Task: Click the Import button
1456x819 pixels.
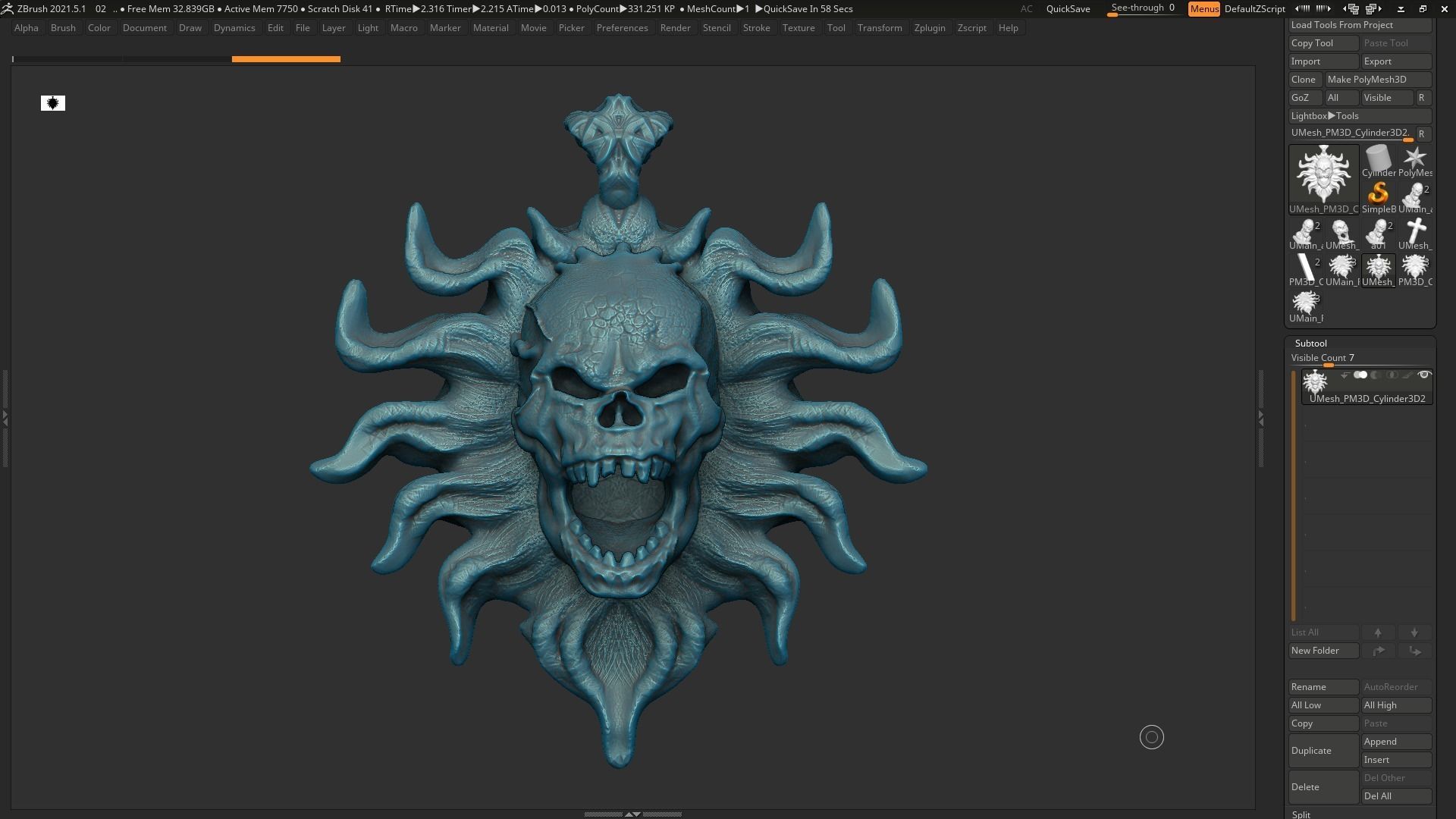Action: pyautogui.click(x=1324, y=61)
